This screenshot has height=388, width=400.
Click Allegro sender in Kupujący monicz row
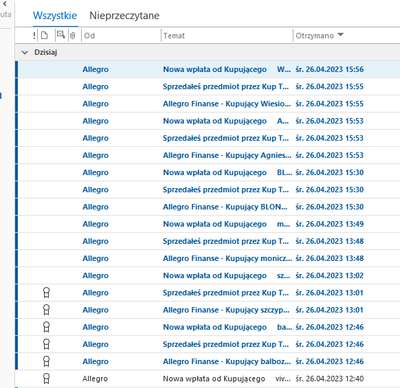(96, 258)
